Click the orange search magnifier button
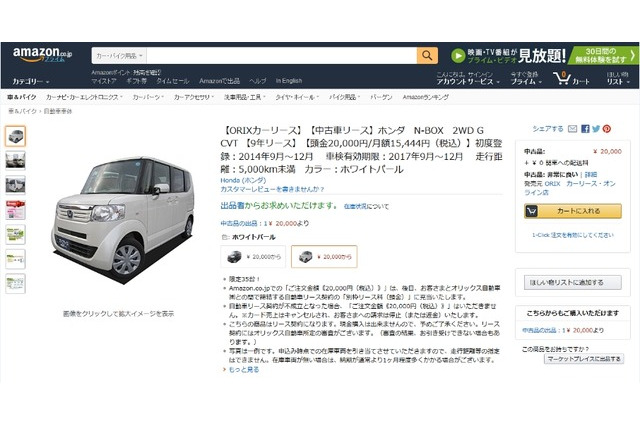 (x=427, y=55)
